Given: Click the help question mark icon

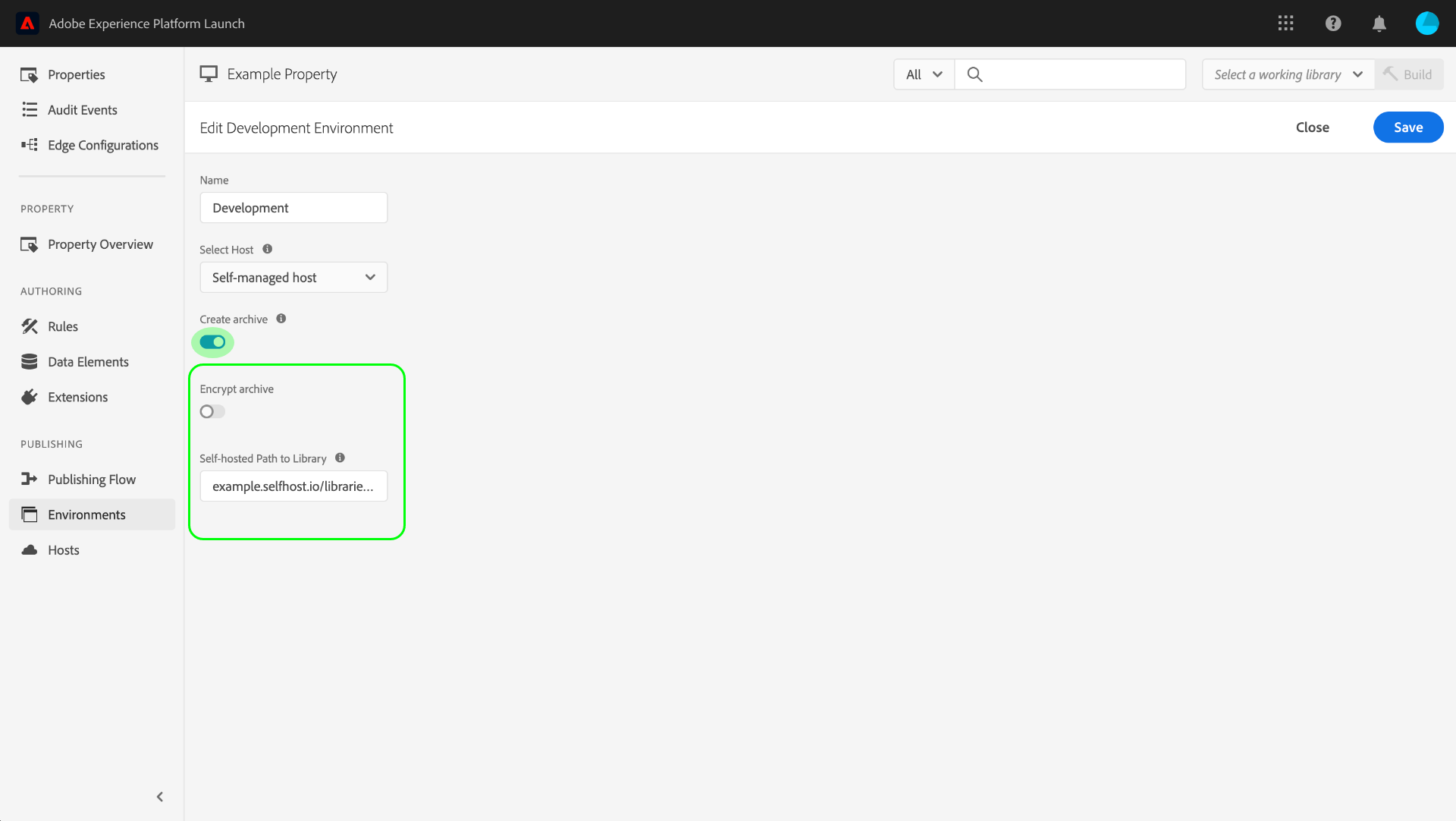Looking at the screenshot, I should tap(1333, 24).
